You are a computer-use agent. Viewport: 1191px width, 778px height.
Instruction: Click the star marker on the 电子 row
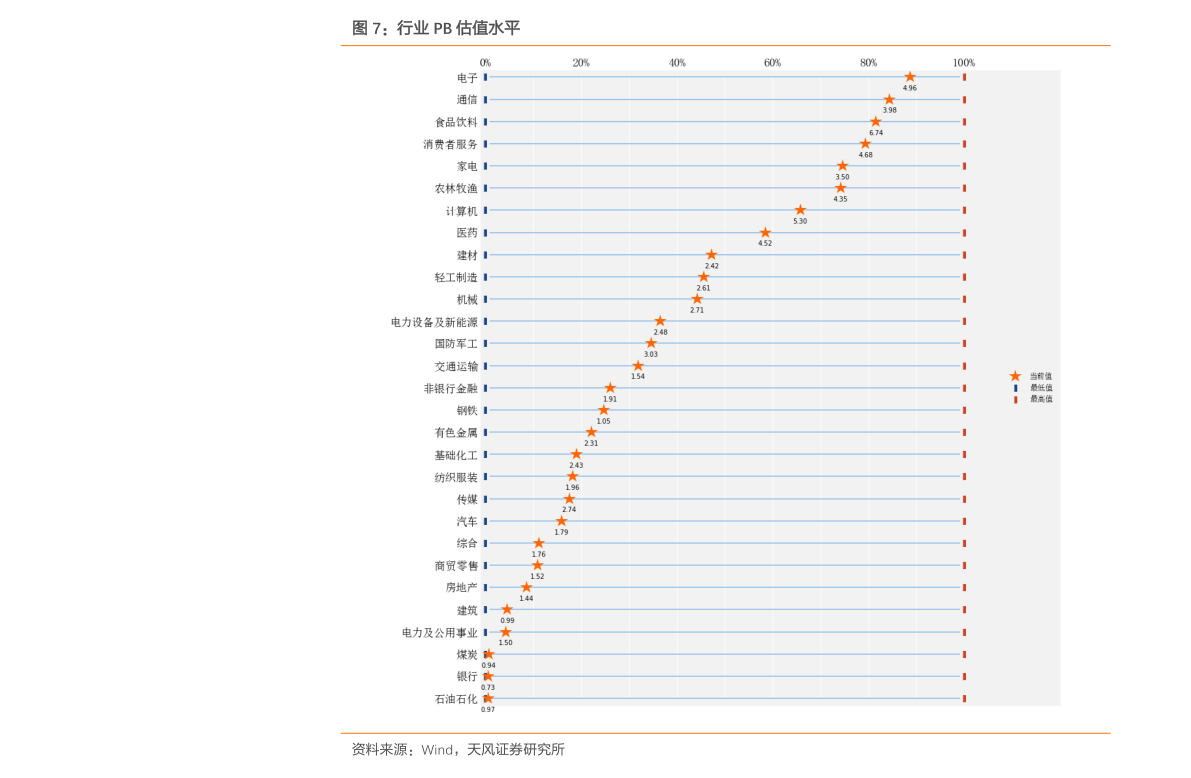pyautogui.click(x=910, y=77)
